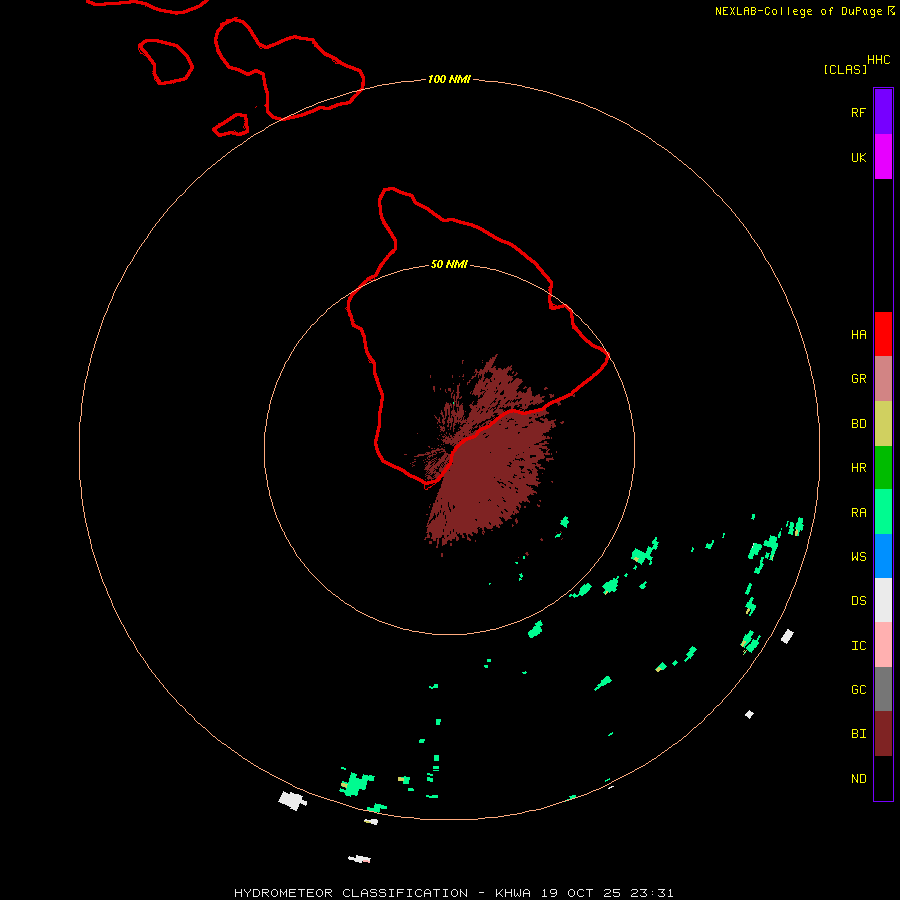900x900 pixels.
Task: Click the bottommost white echo below the ring
Action: click(x=359, y=859)
